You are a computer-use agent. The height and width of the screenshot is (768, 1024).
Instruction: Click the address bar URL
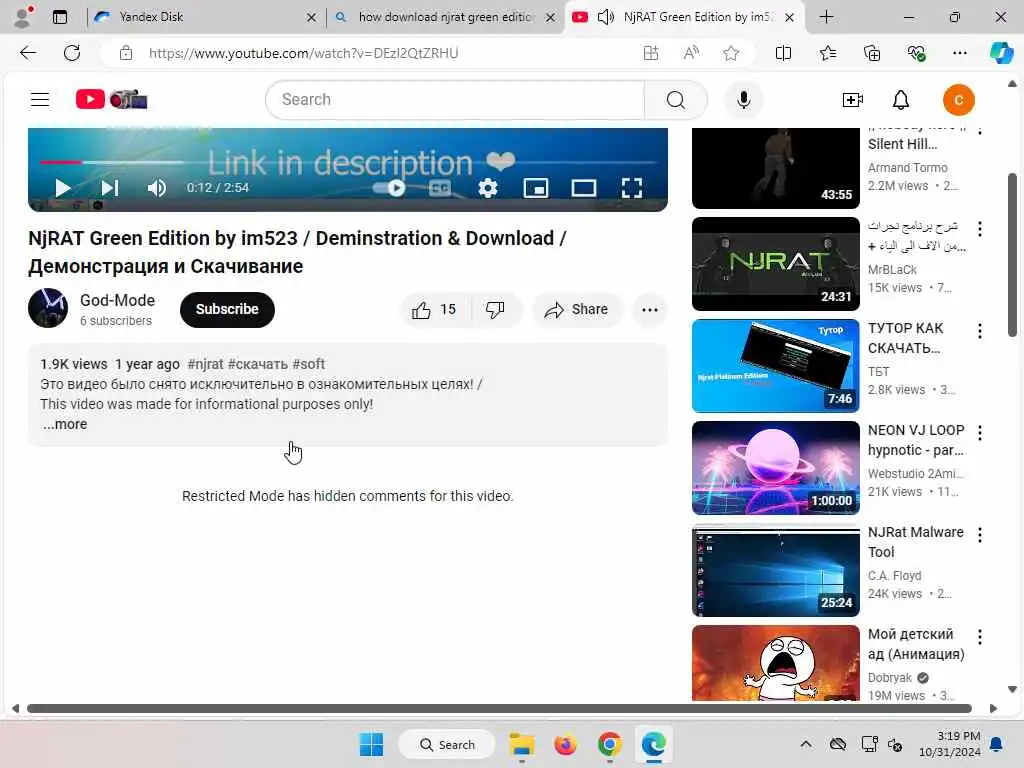point(304,53)
